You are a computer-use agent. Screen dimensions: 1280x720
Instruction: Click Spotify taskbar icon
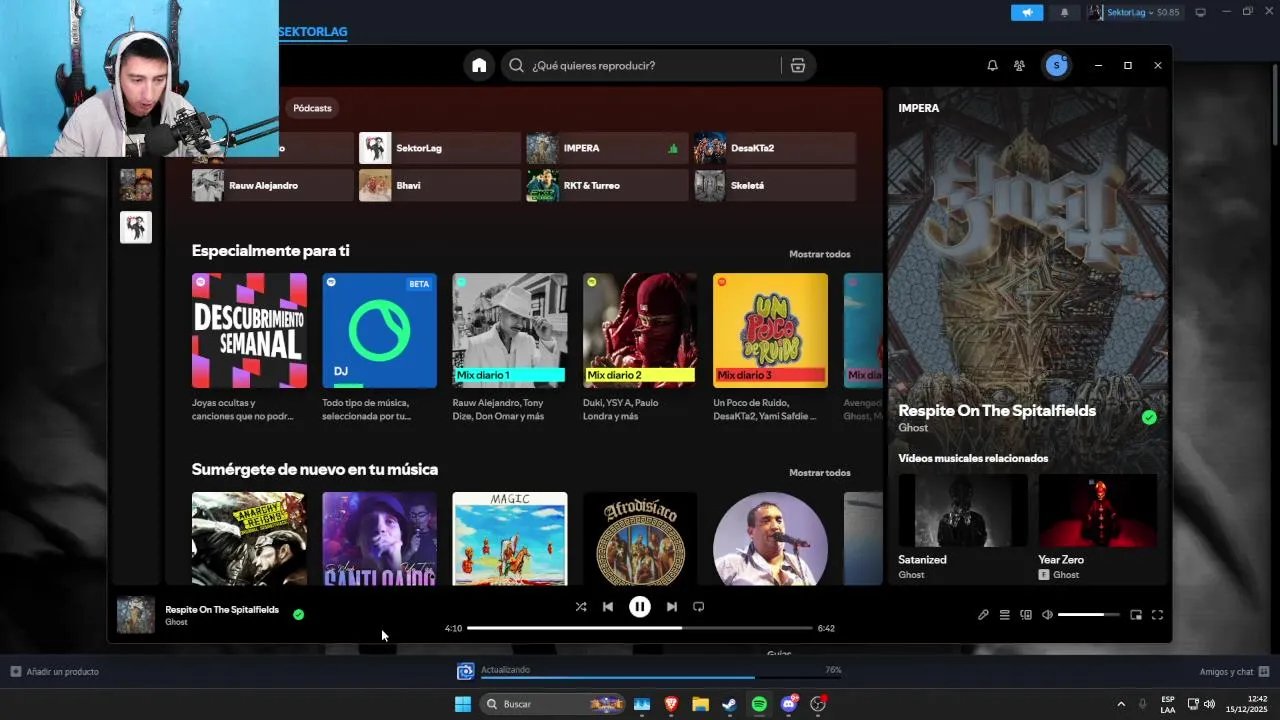click(759, 704)
